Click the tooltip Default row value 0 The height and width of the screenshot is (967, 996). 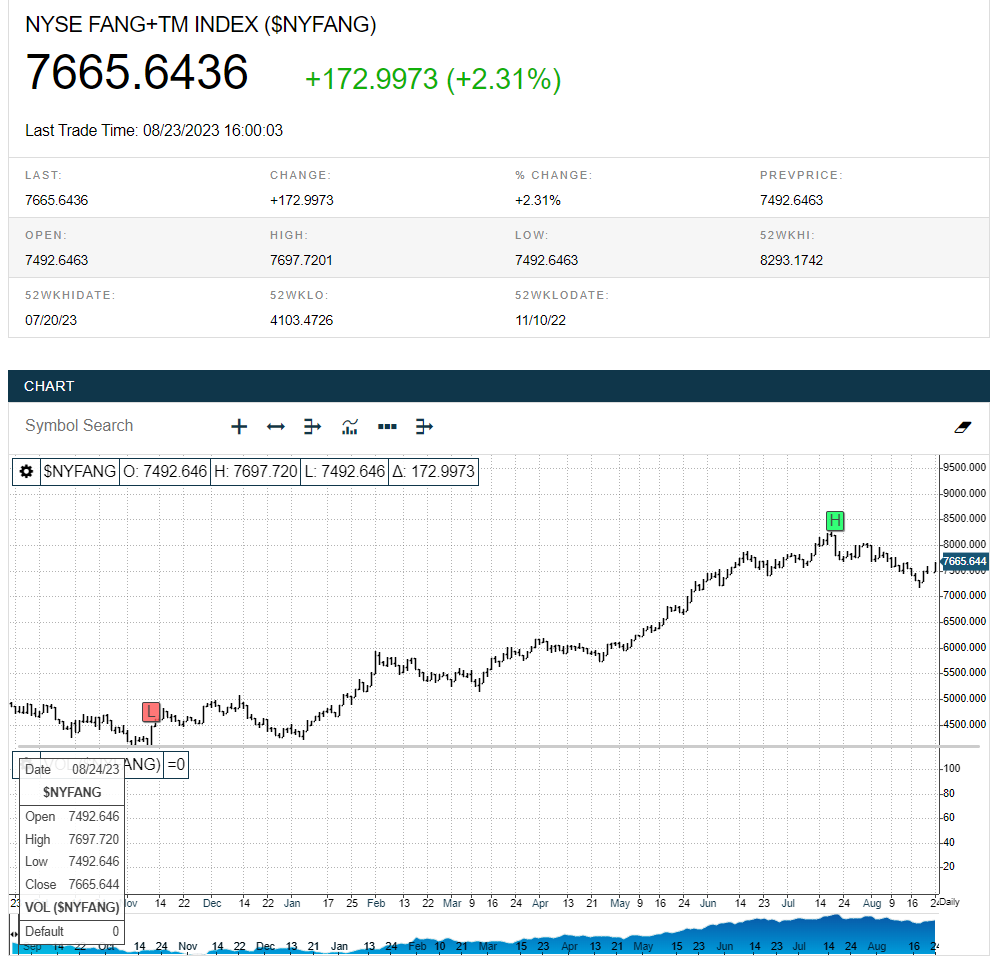coord(116,931)
